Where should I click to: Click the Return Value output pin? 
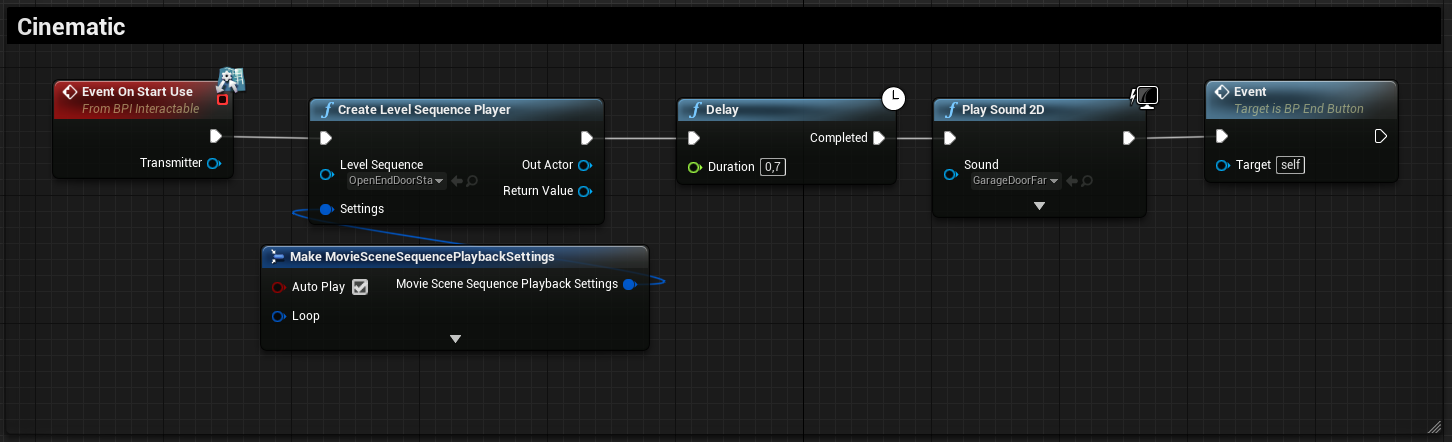(x=585, y=191)
